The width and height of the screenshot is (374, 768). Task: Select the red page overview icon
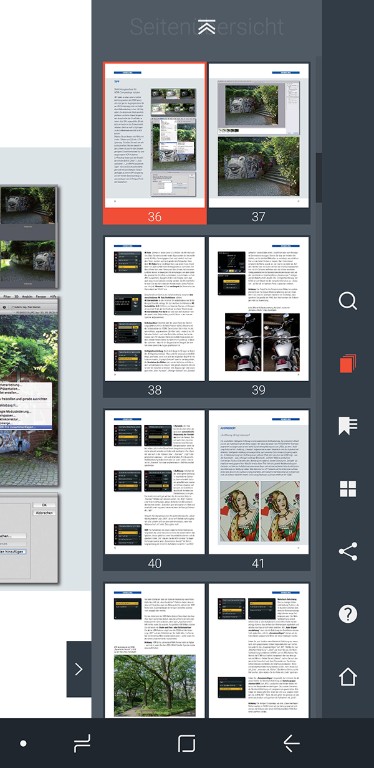[x=348, y=364]
